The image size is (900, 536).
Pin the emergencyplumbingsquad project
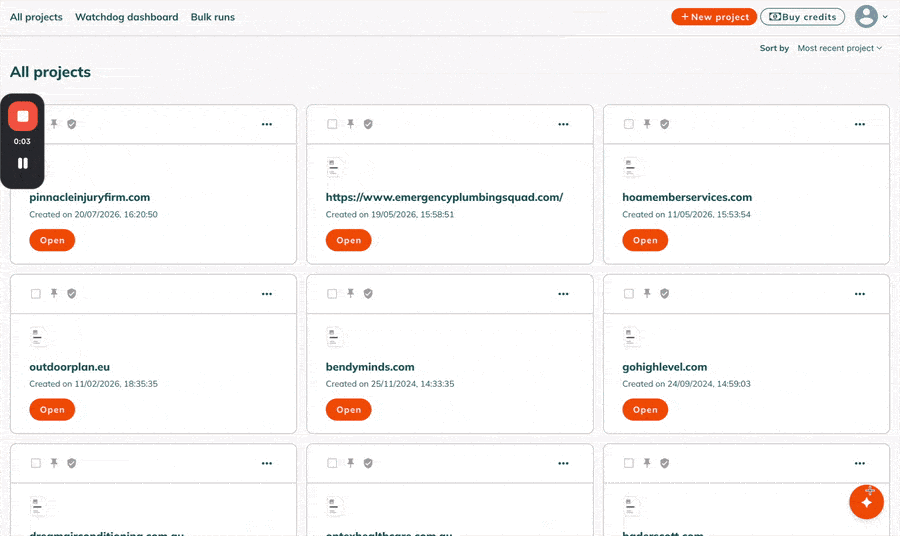coord(350,123)
